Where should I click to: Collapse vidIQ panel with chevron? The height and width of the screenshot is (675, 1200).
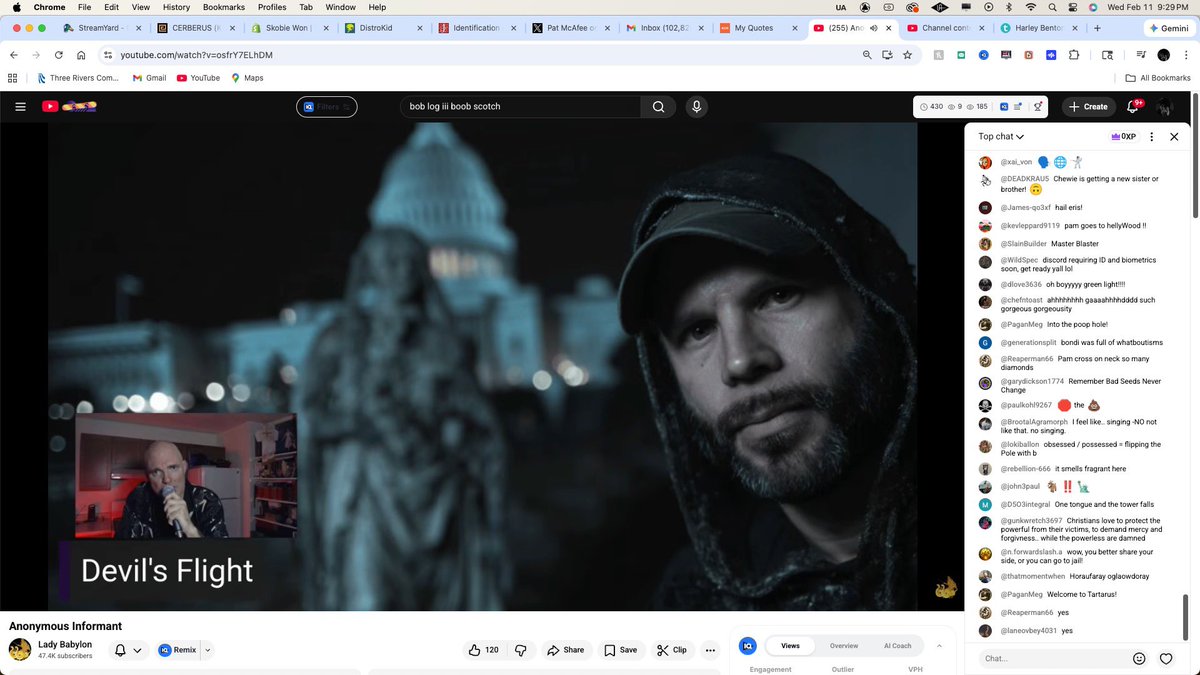pos(939,645)
